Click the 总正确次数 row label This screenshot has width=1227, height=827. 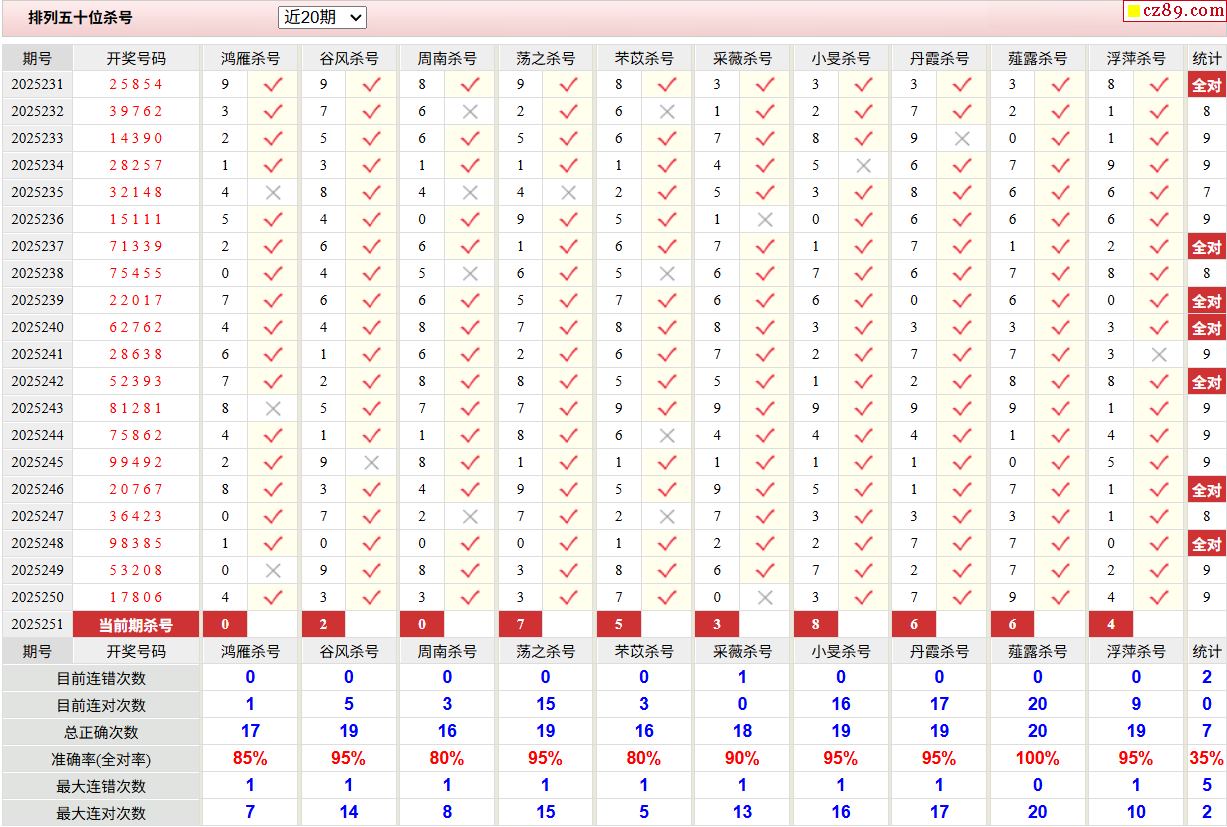(x=101, y=732)
